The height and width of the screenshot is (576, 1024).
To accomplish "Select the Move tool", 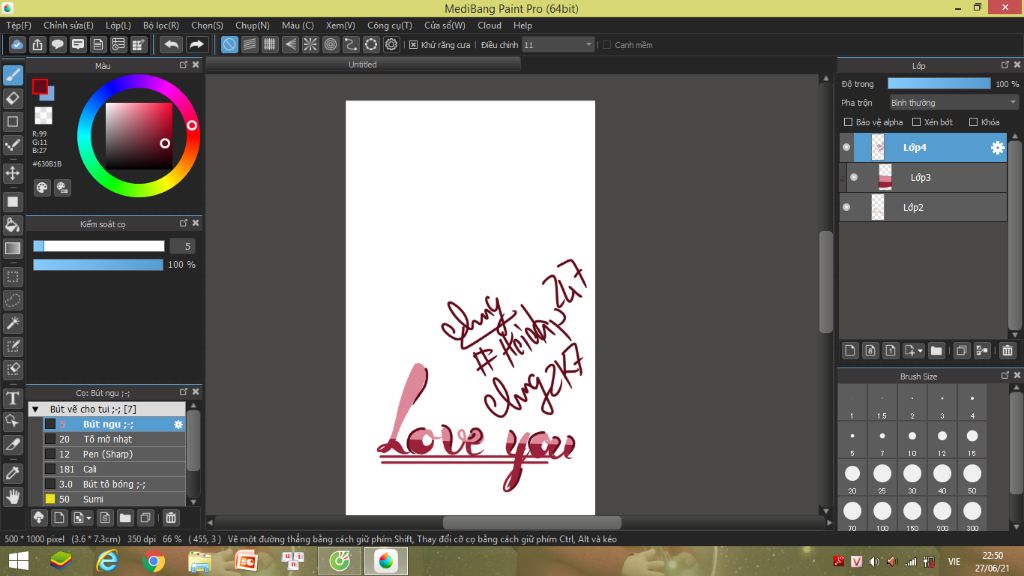I will click(x=13, y=173).
